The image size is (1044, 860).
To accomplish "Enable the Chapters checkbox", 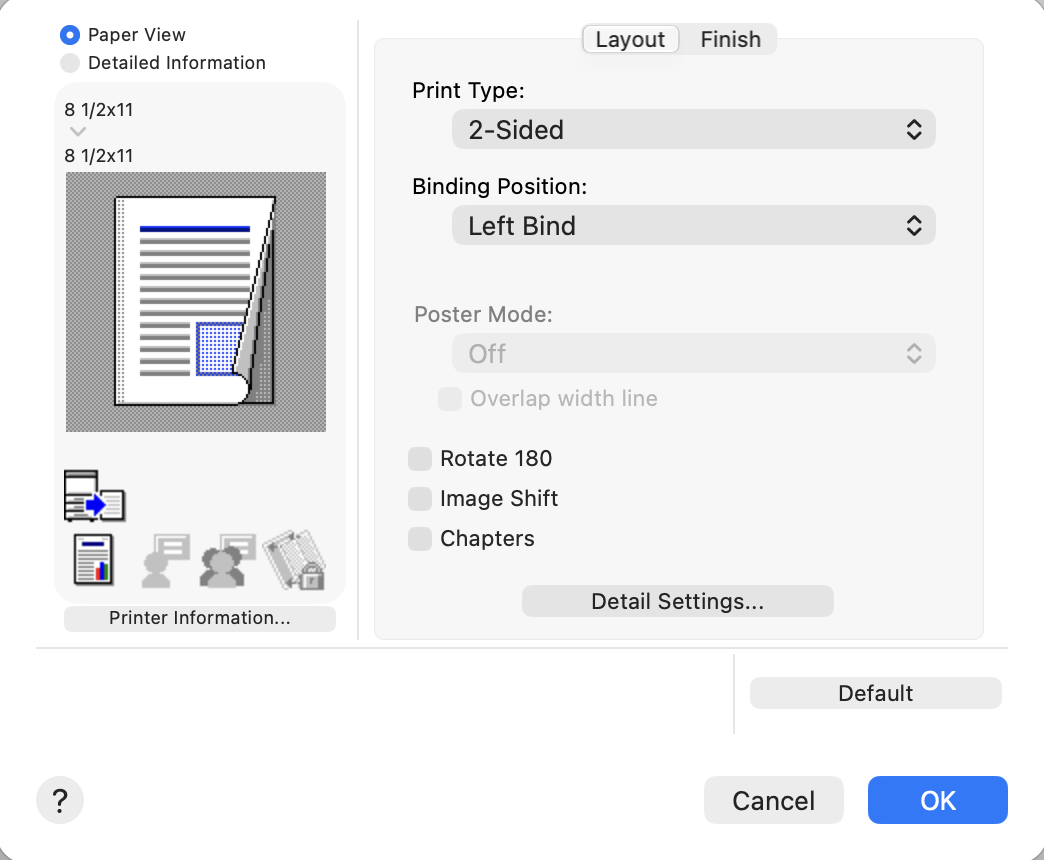I will pos(420,538).
